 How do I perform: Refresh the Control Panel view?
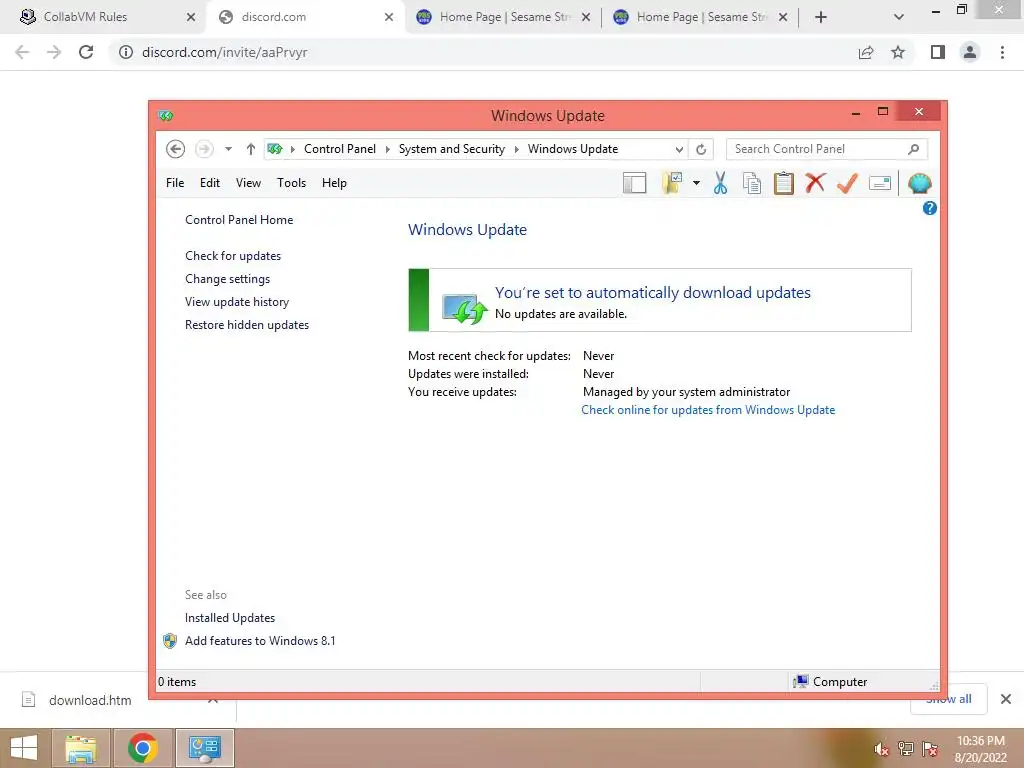coord(701,150)
